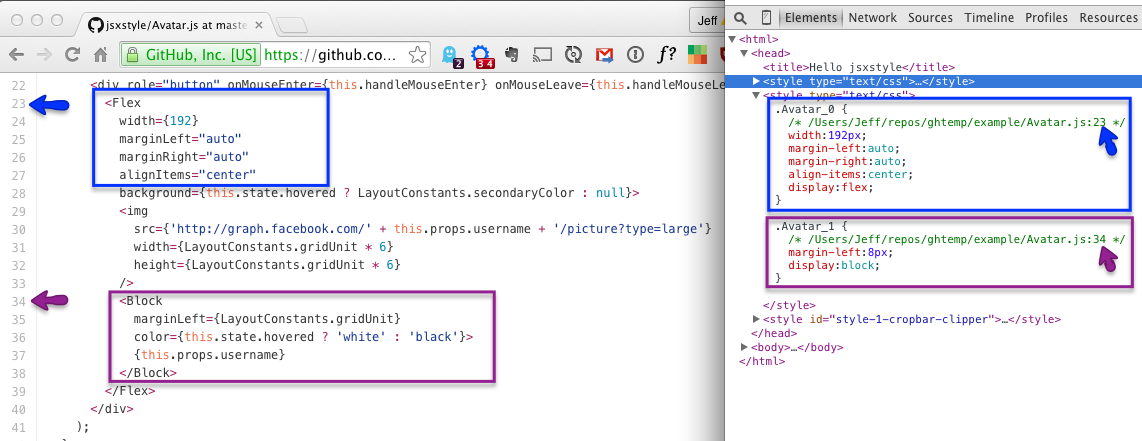
Task: Open the colored squares extension icon
Action: tap(698, 55)
